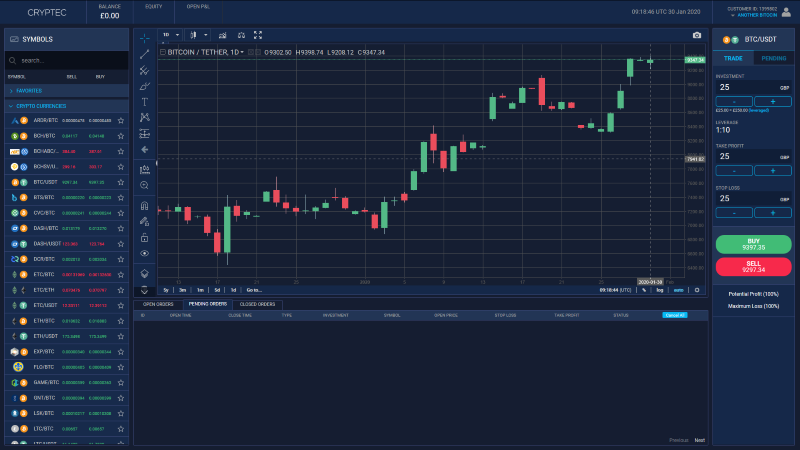The height and width of the screenshot is (450, 800).
Task: Select the measure ruler tool
Action: pos(145,169)
